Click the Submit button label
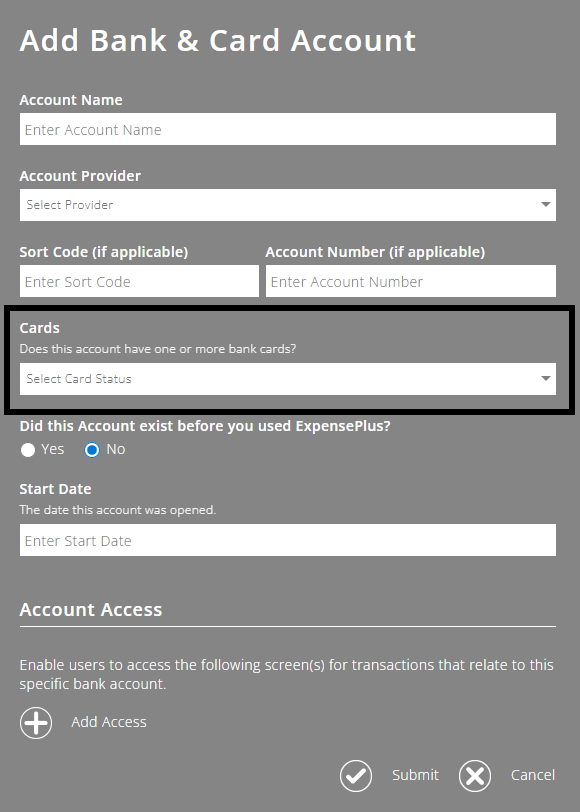The image size is (580, 812). point(415,775)
